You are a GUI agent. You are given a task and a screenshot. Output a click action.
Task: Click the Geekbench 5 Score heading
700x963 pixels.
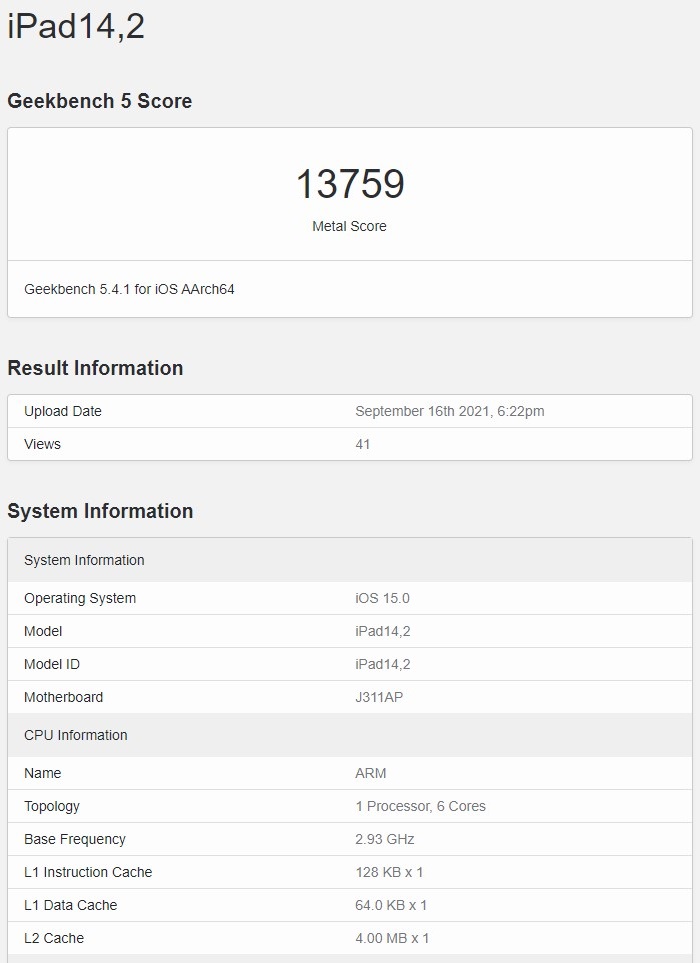click(x=99, y=101)
